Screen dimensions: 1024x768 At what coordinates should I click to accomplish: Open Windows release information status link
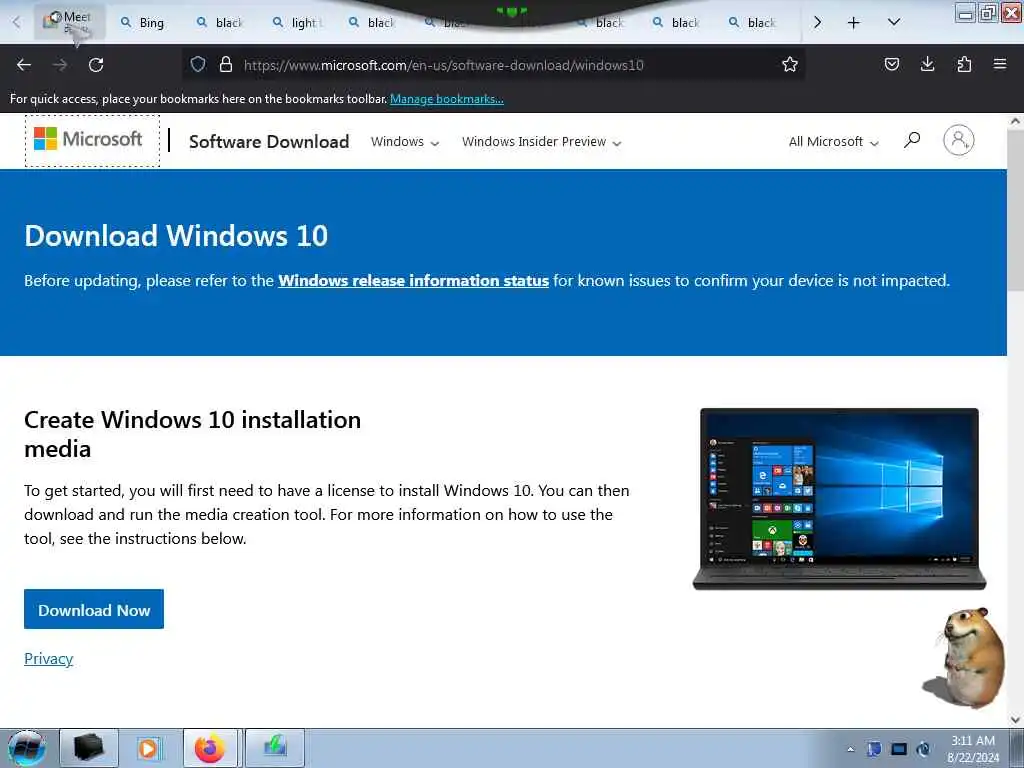click(413, 281)
